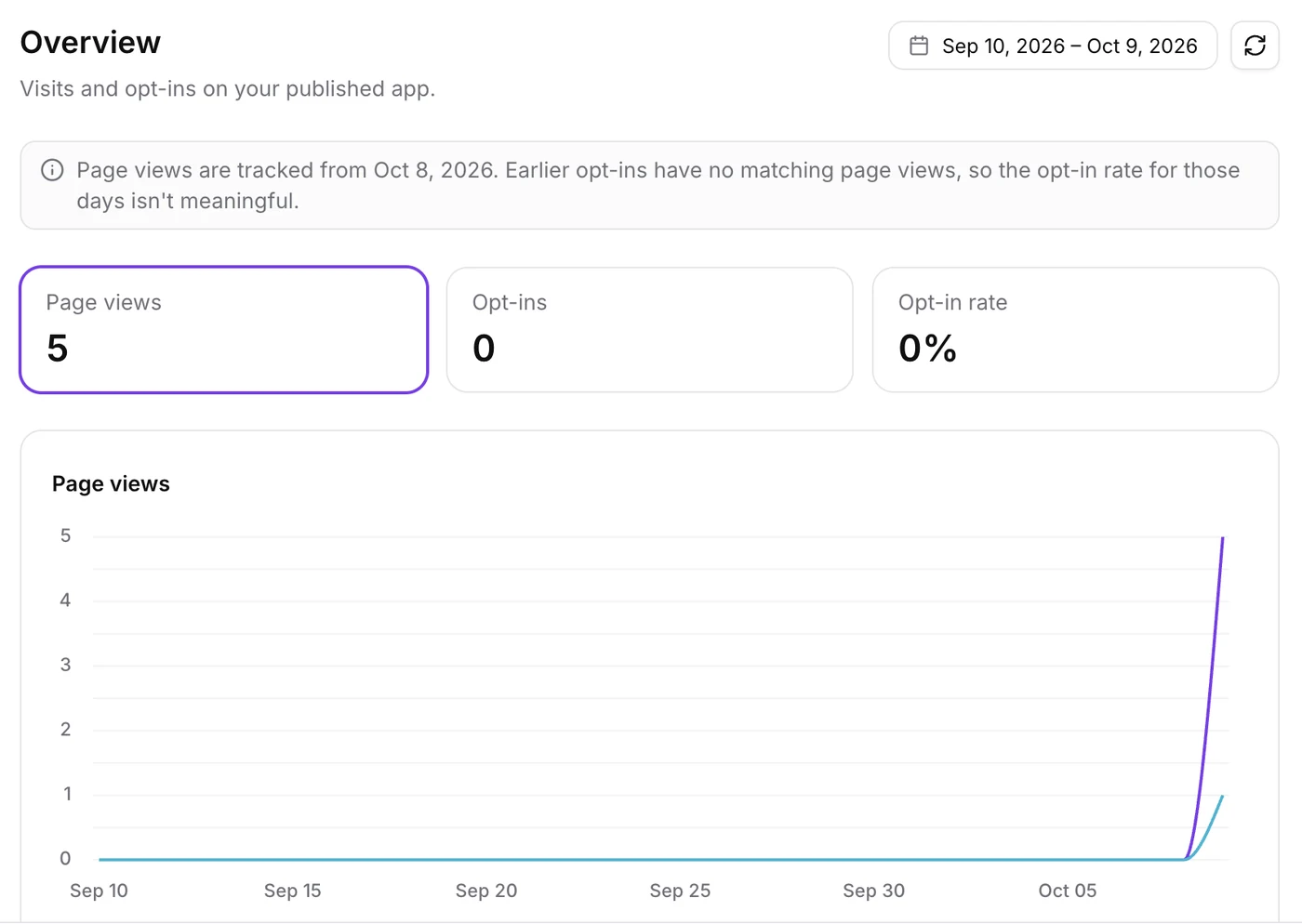Click the page views tracking notice text

658,185
